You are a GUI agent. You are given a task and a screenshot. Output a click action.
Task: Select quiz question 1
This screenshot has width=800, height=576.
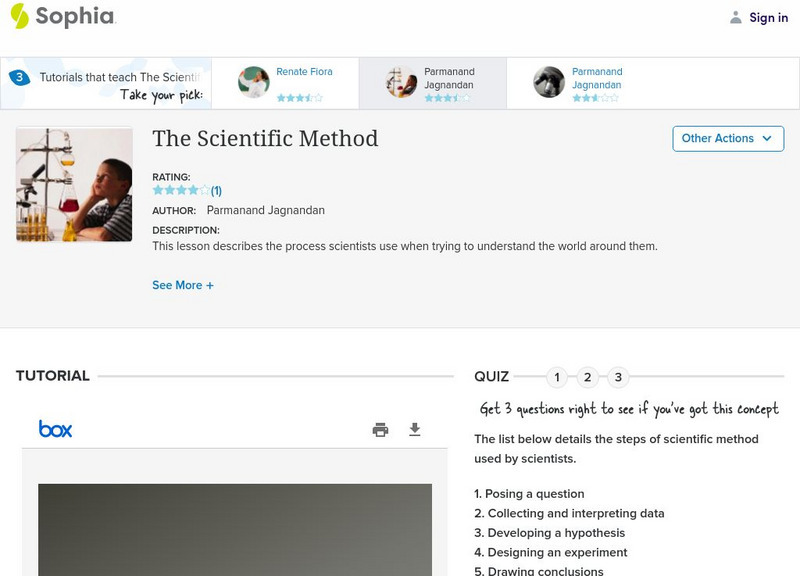(557, 377)
